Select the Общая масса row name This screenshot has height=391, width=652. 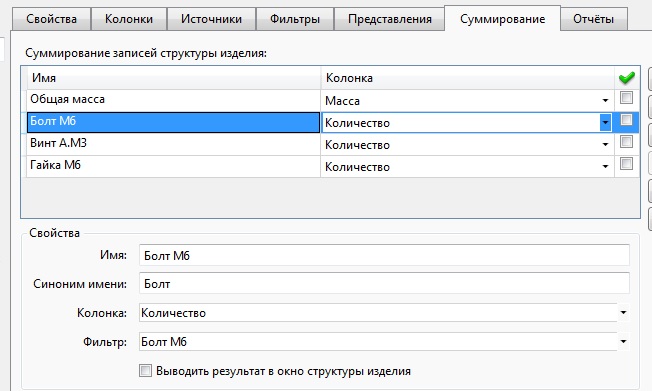(173, 100)
